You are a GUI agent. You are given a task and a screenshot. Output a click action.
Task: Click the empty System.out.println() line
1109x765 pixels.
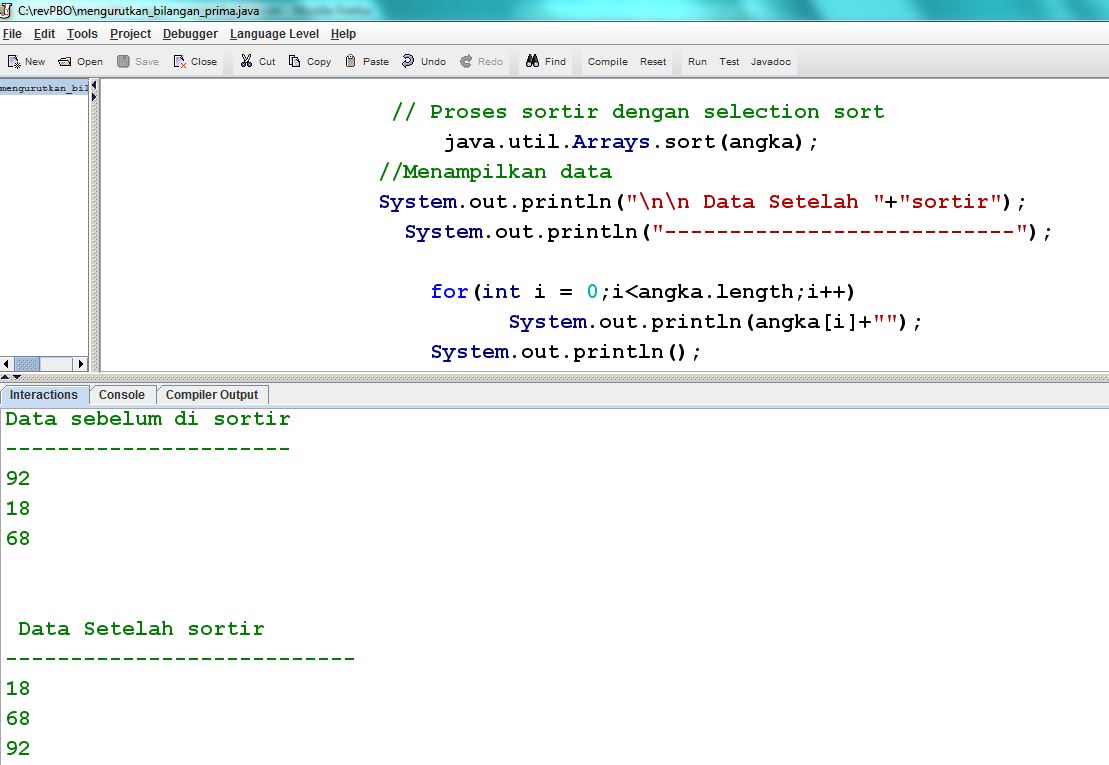tap(566, 352)
